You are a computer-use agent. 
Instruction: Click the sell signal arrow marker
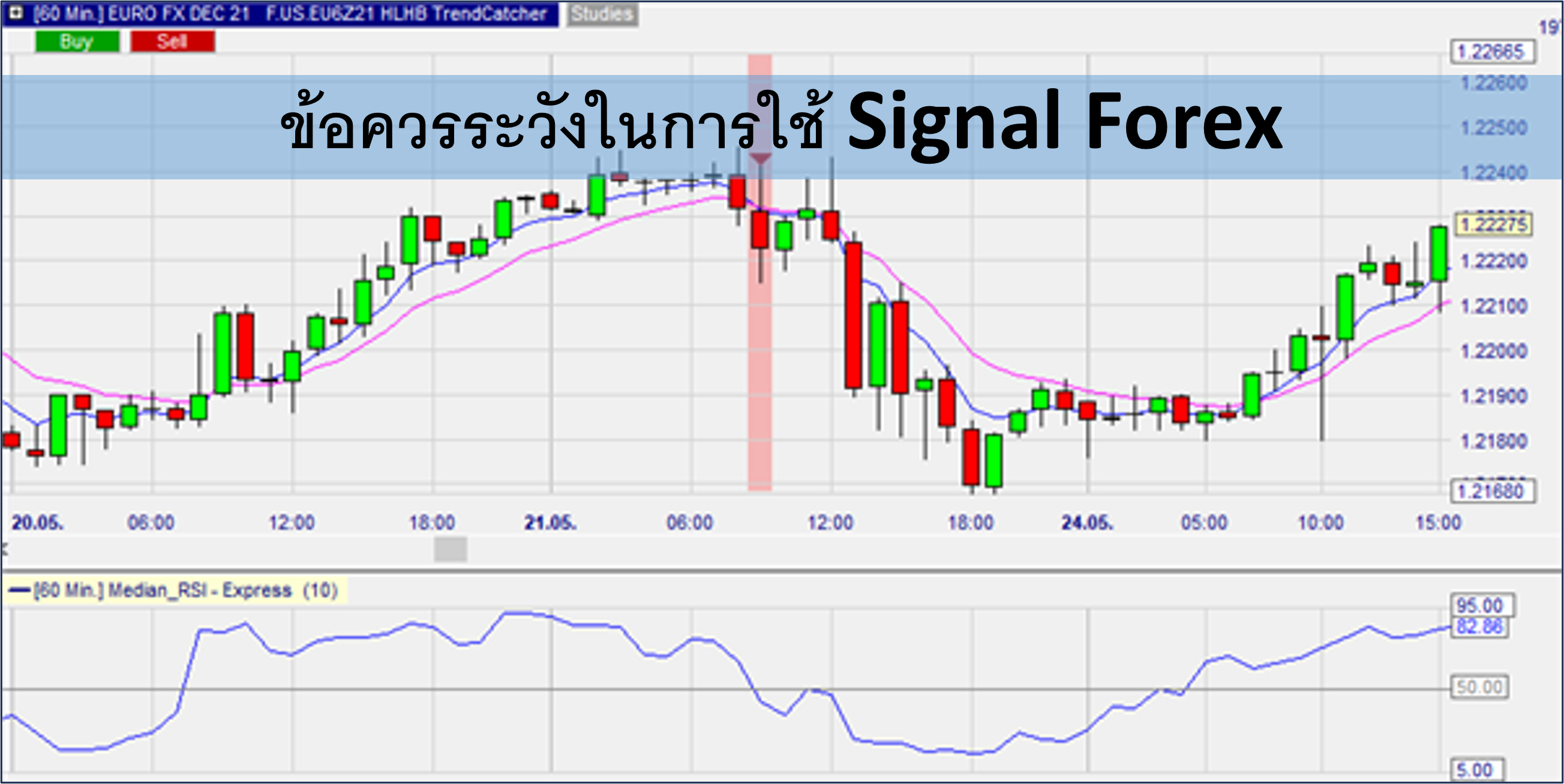tap(760, 158)
